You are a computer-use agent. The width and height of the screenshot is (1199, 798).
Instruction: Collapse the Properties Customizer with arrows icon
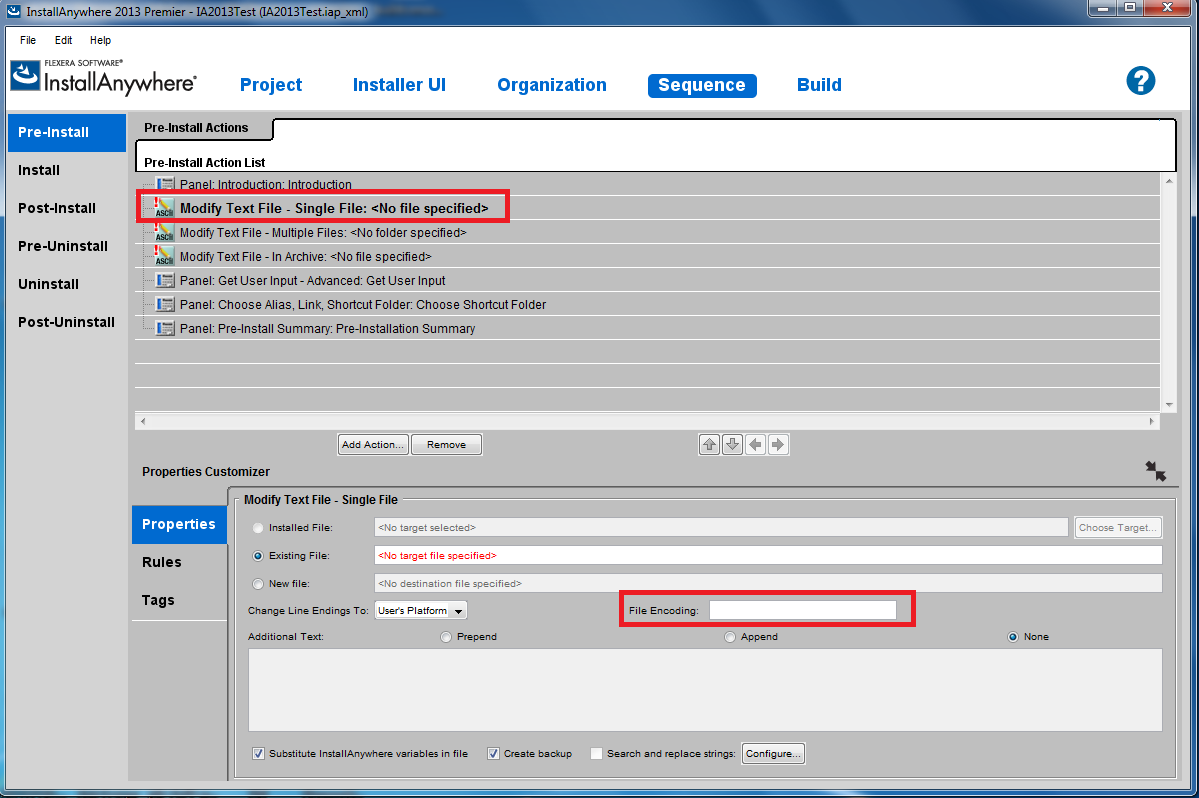[1155, 471]
